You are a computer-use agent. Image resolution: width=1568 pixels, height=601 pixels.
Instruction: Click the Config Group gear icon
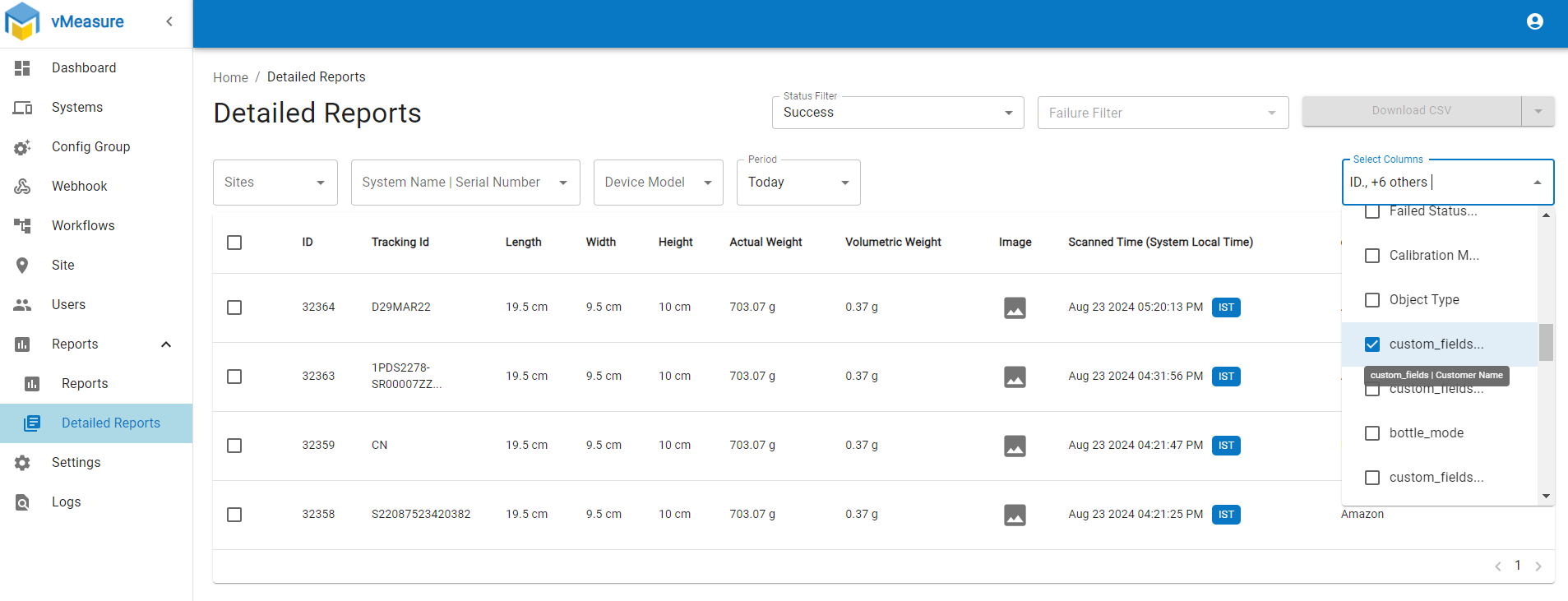[x=22, y=147]
